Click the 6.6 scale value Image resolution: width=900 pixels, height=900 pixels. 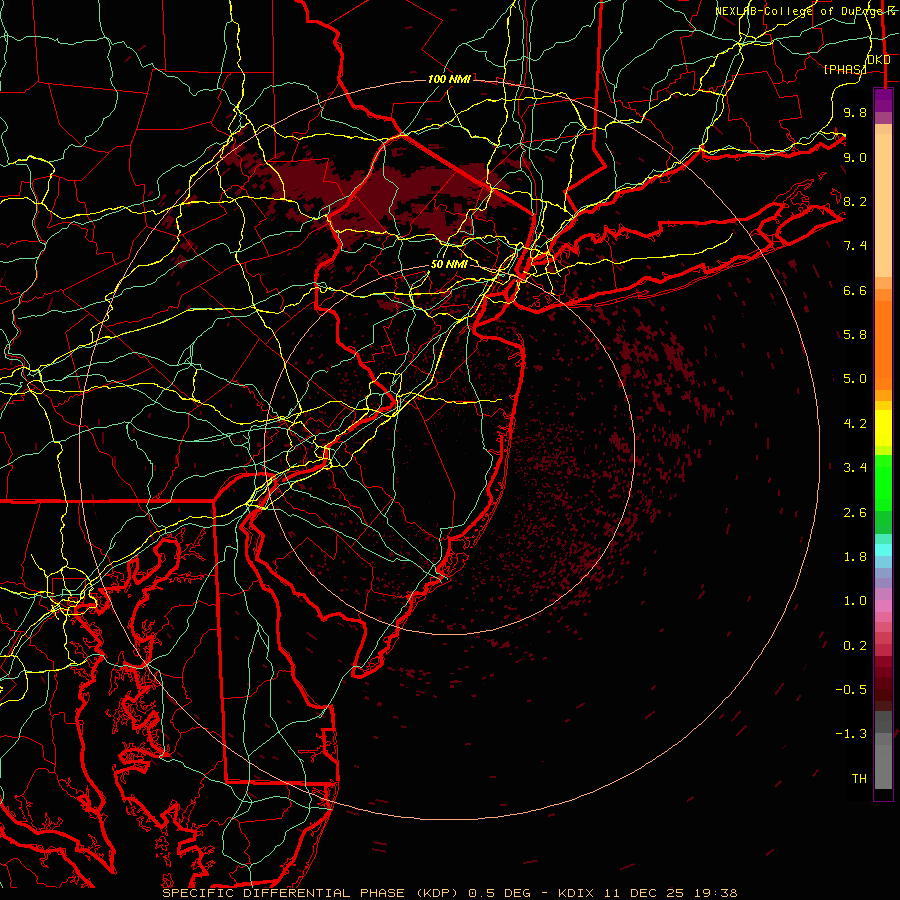855,290
